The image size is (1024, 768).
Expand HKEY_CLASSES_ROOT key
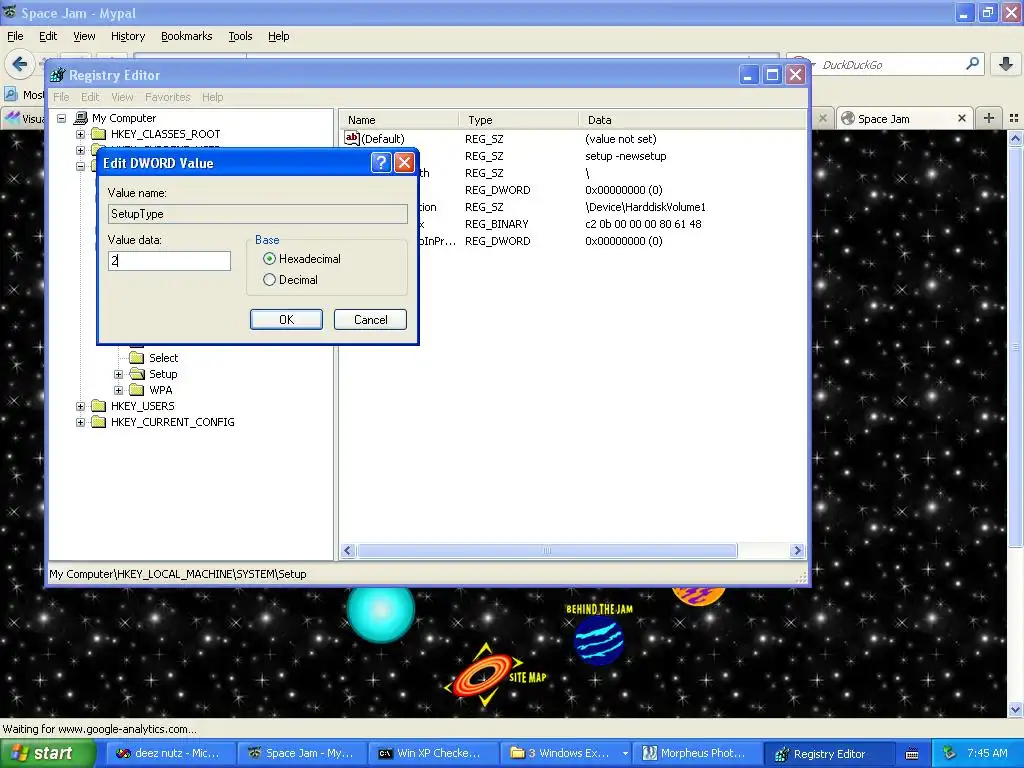pyautogui.click(x=80, y=134)
